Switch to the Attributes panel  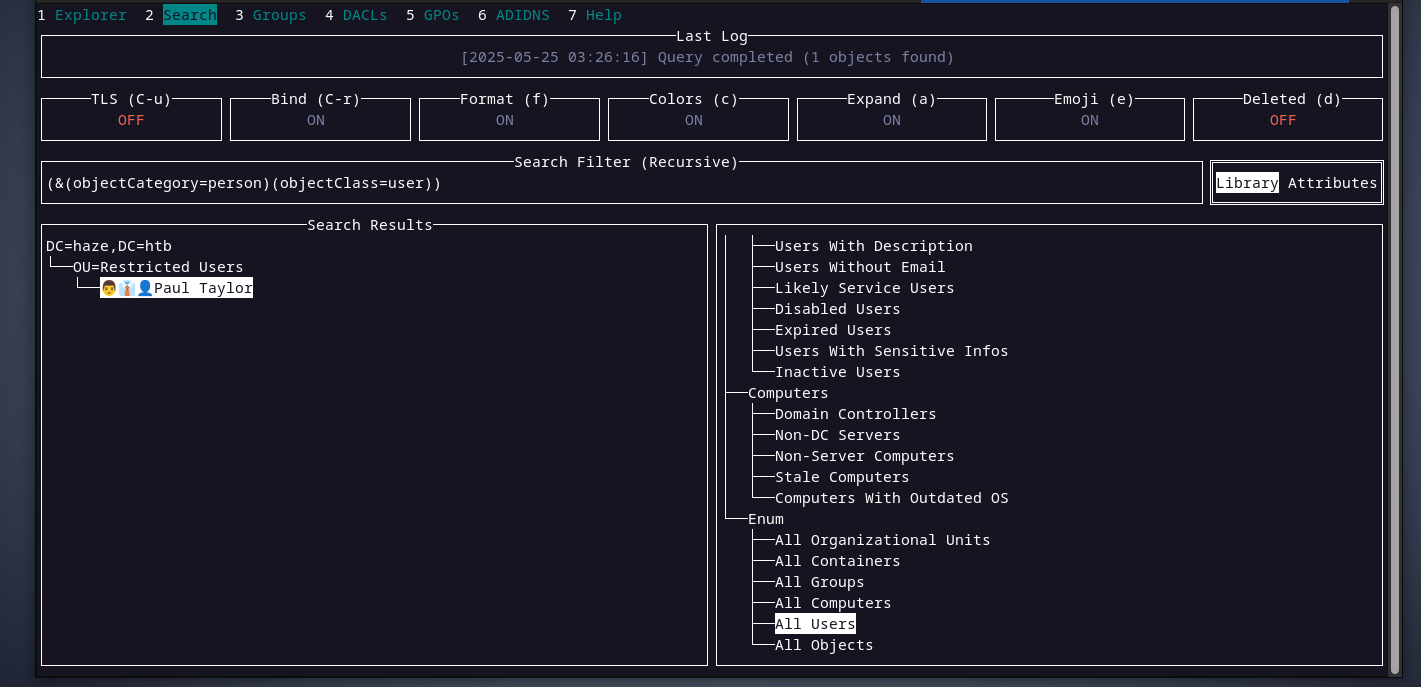(x=1332, y=183)
